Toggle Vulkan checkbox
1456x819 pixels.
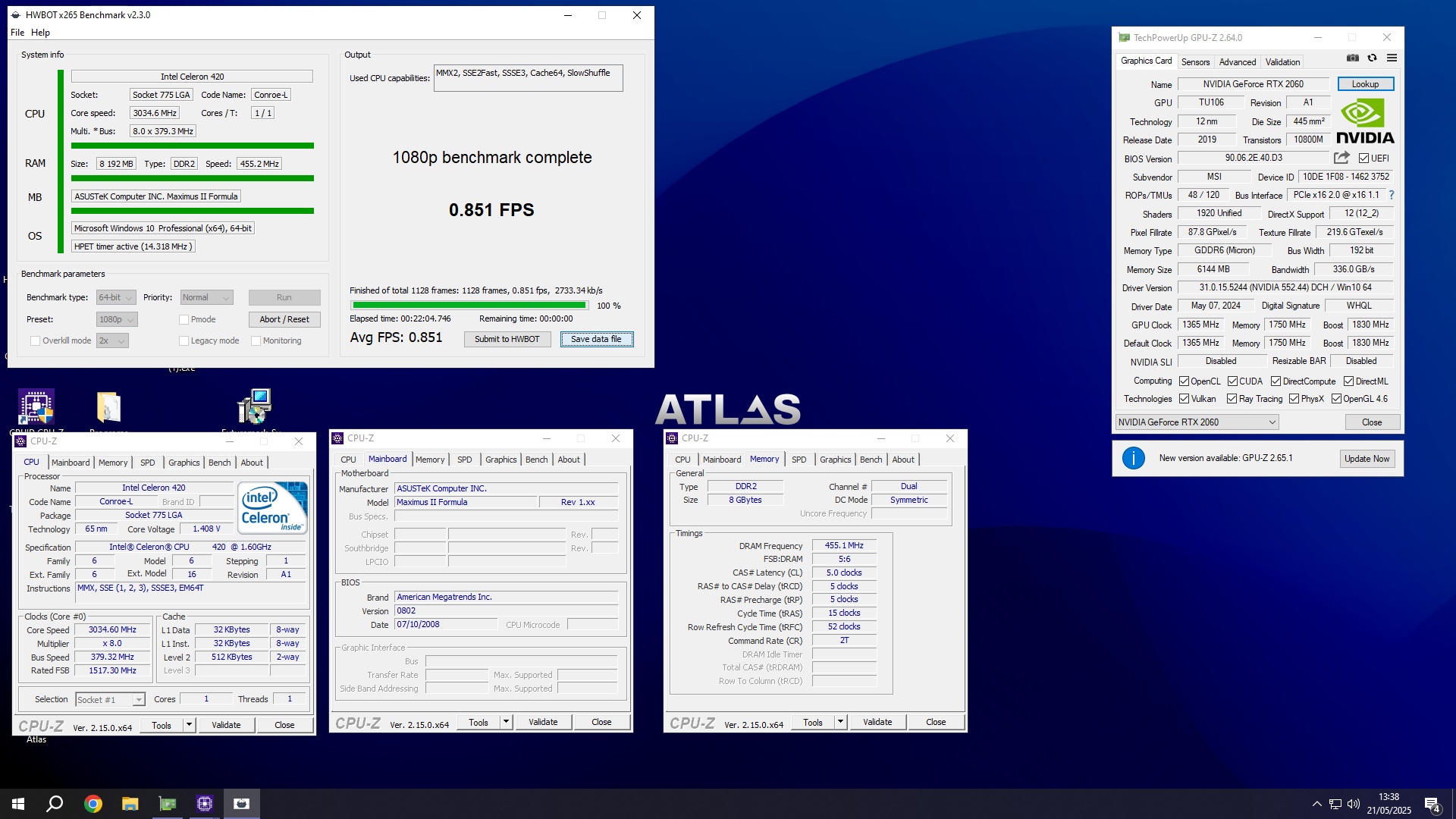1184,399
